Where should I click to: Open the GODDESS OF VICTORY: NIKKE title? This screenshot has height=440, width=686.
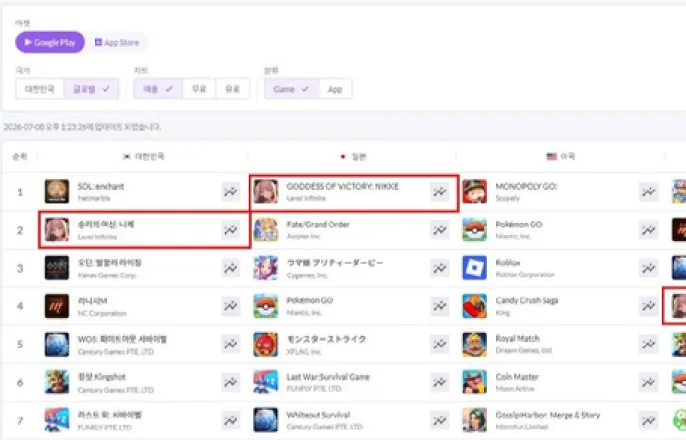(343, 186)
